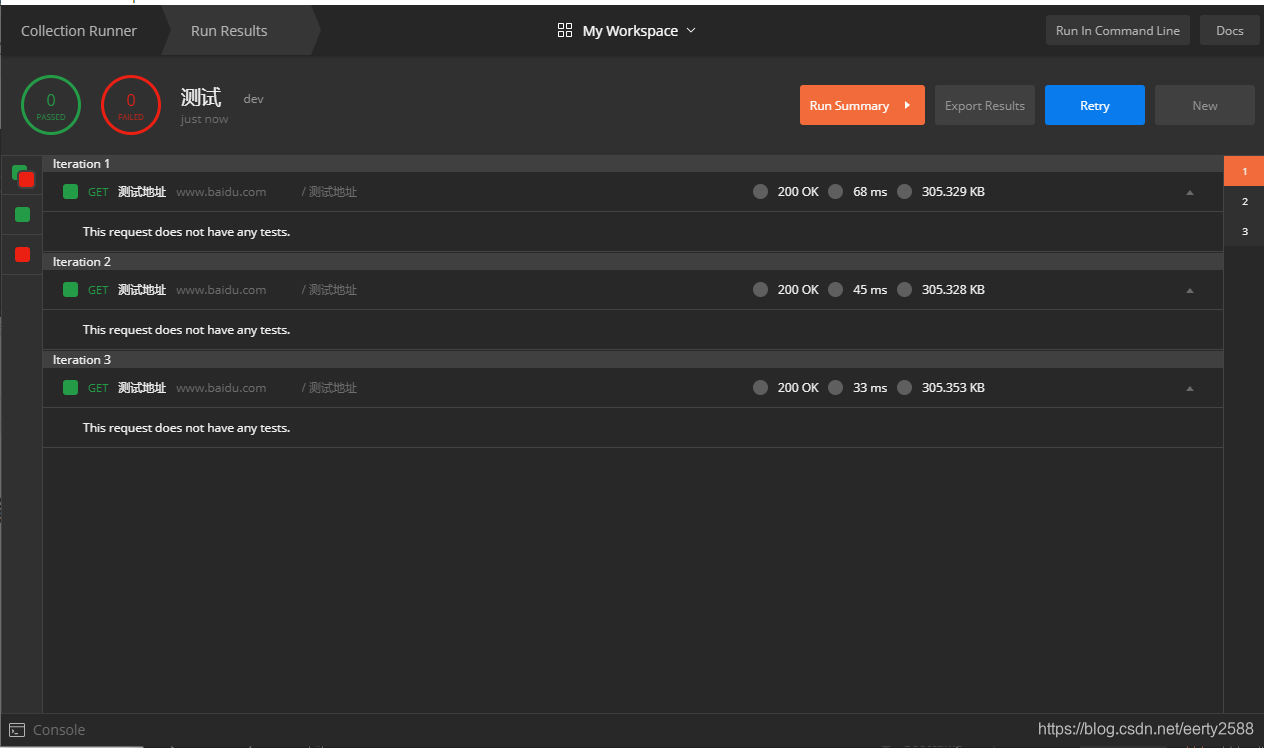Click the Export Results button
The height and width of the screenshot is (748, 1264).
pos(985,105)
